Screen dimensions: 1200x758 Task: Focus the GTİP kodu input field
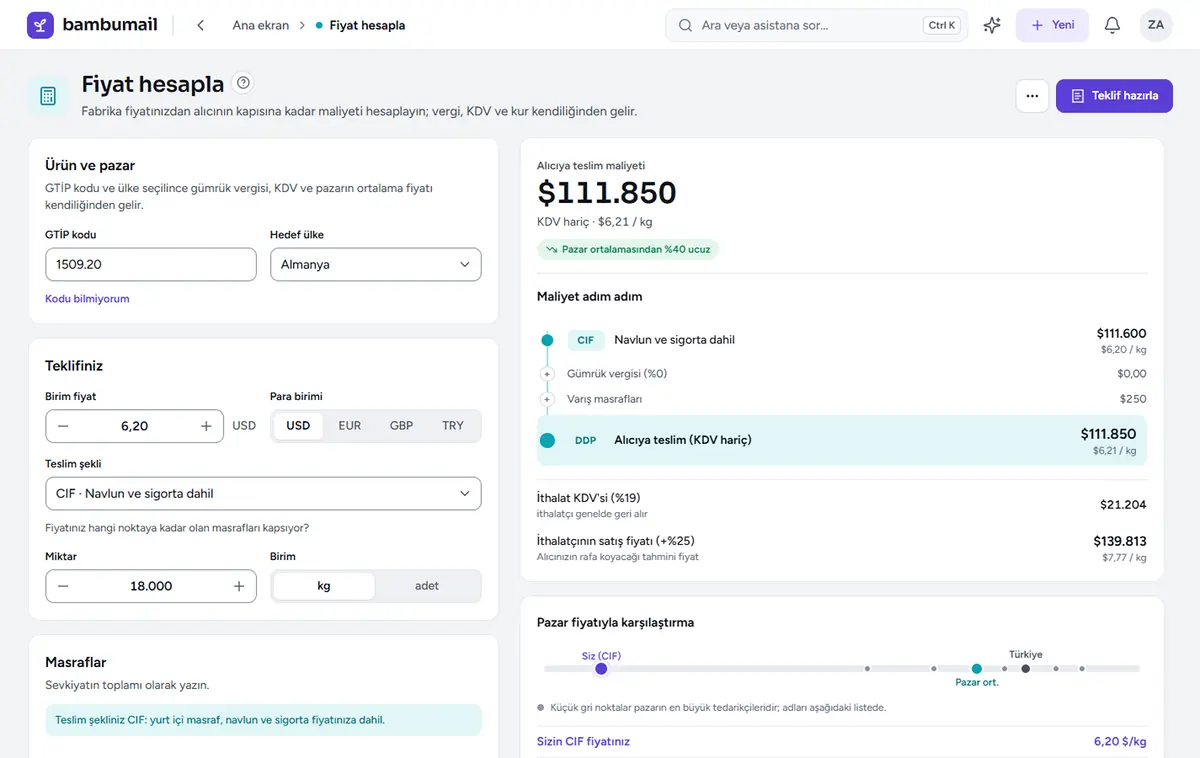151,265
